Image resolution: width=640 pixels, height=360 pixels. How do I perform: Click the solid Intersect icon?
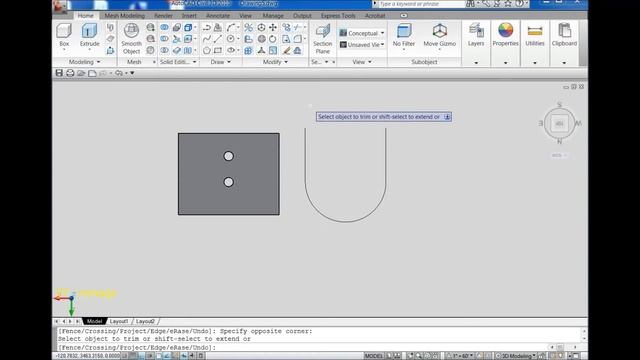[164, 50]
